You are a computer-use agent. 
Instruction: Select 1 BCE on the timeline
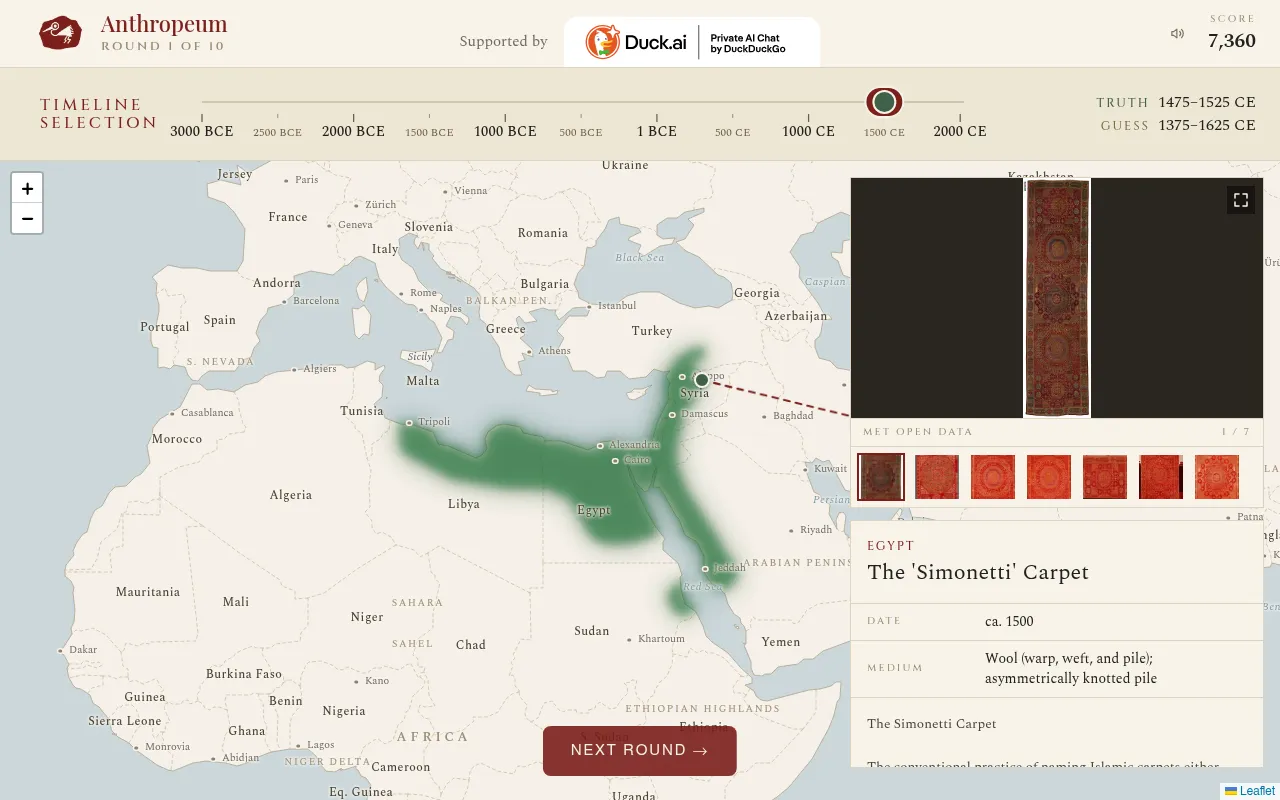click(x=657, y=131)
